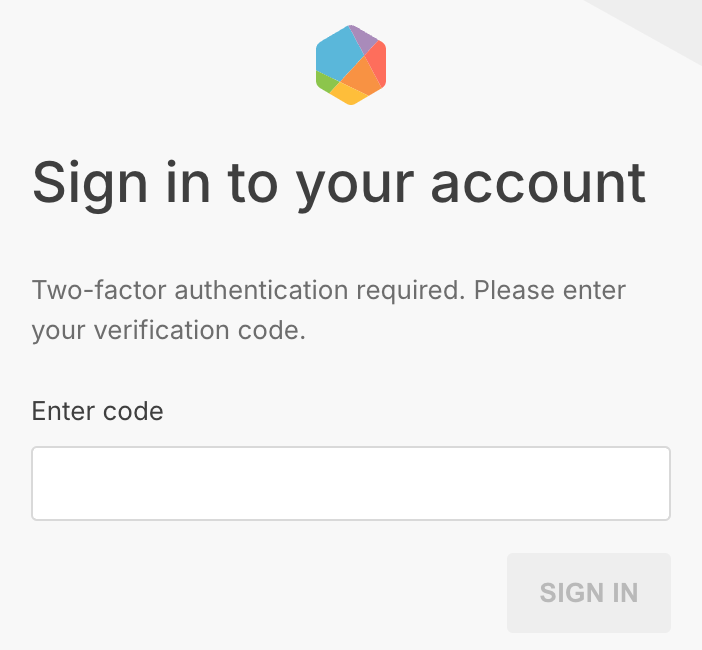Click the words "Please enter" in the description

pos(550,290)
